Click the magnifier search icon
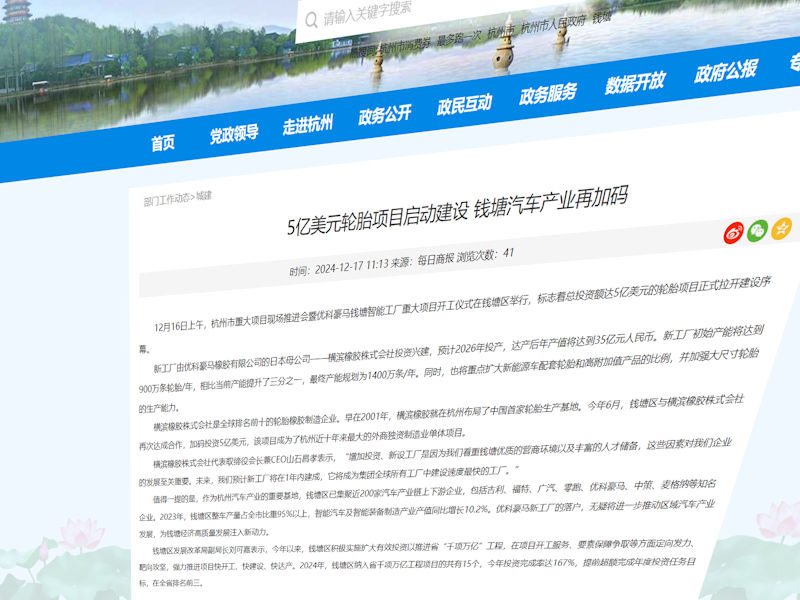 coord(311,20)
